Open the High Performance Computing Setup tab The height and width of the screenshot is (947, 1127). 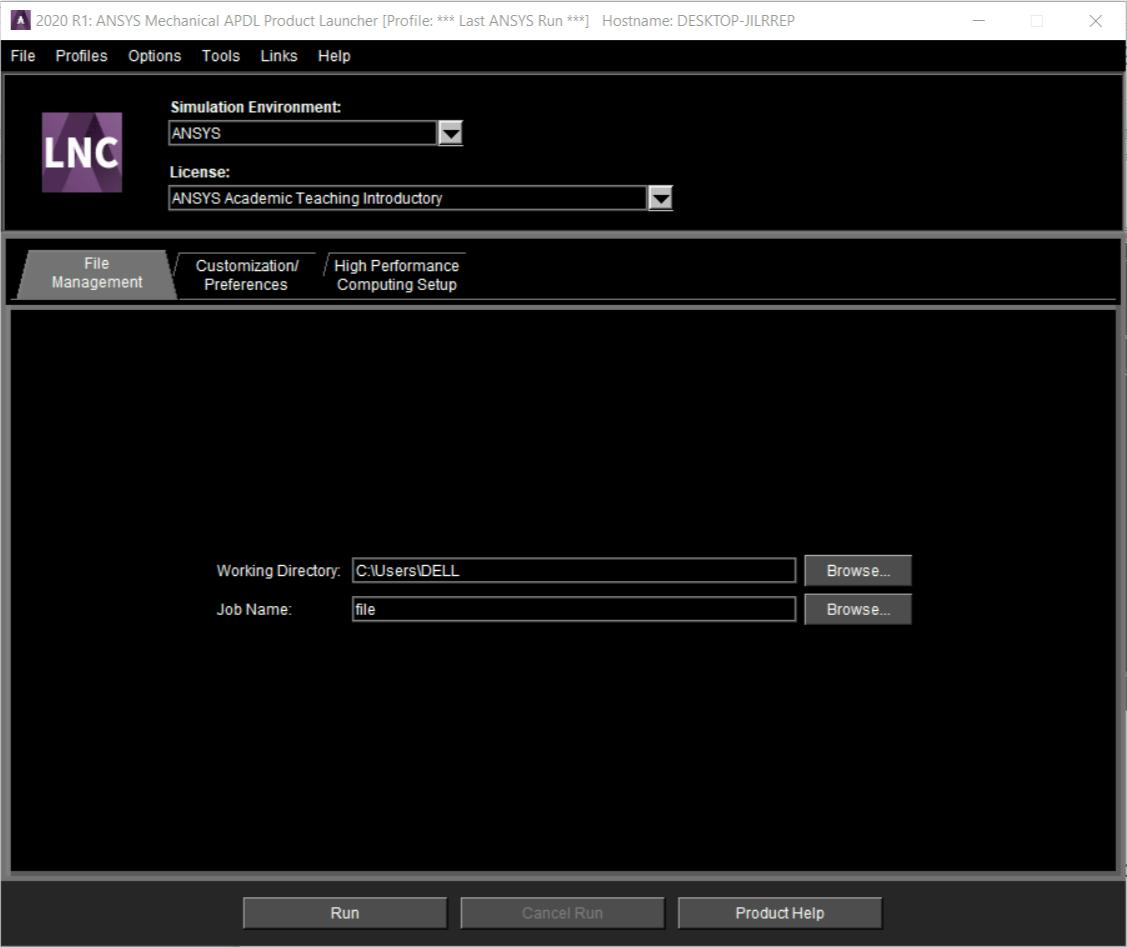click(396, 275)
